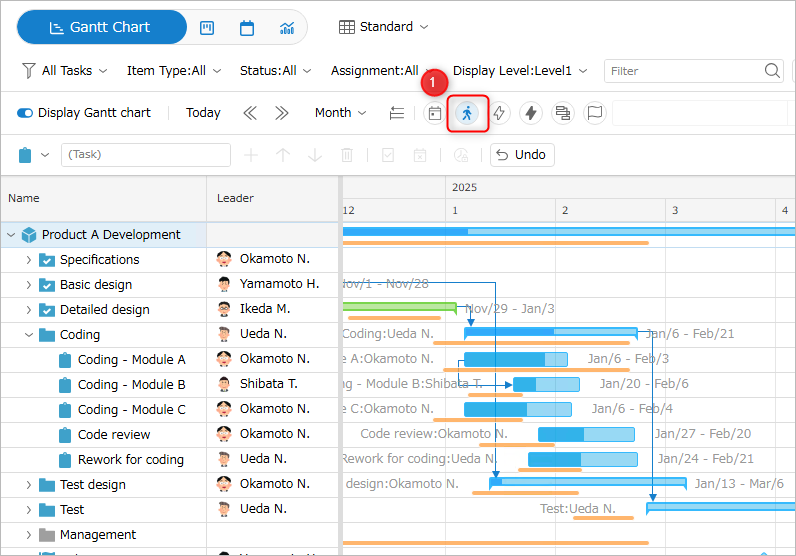The width and height of the screenshot is (796, 556).
Task: Click the plus add item icon
Action: click(x=251, y=155)
